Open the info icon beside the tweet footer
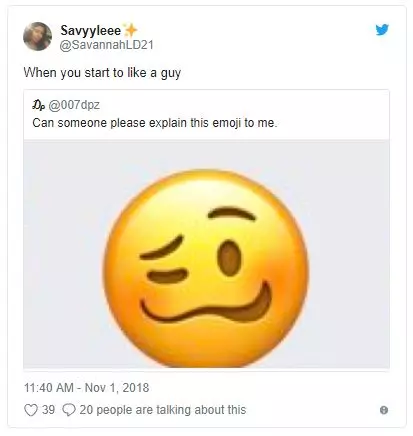413x436 pixels. click(384, 410)
